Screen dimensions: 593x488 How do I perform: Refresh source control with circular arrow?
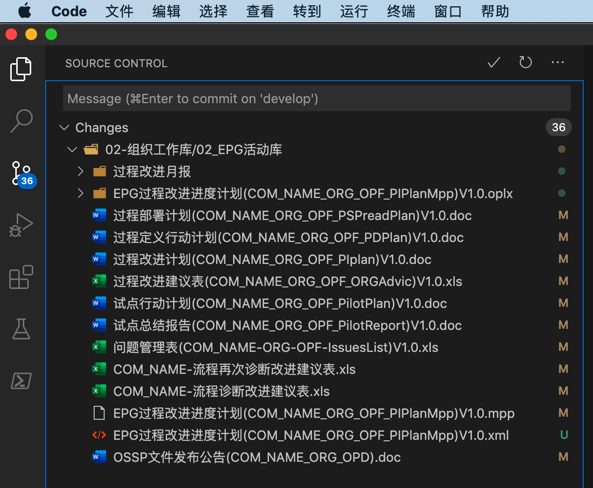point(525,62)
